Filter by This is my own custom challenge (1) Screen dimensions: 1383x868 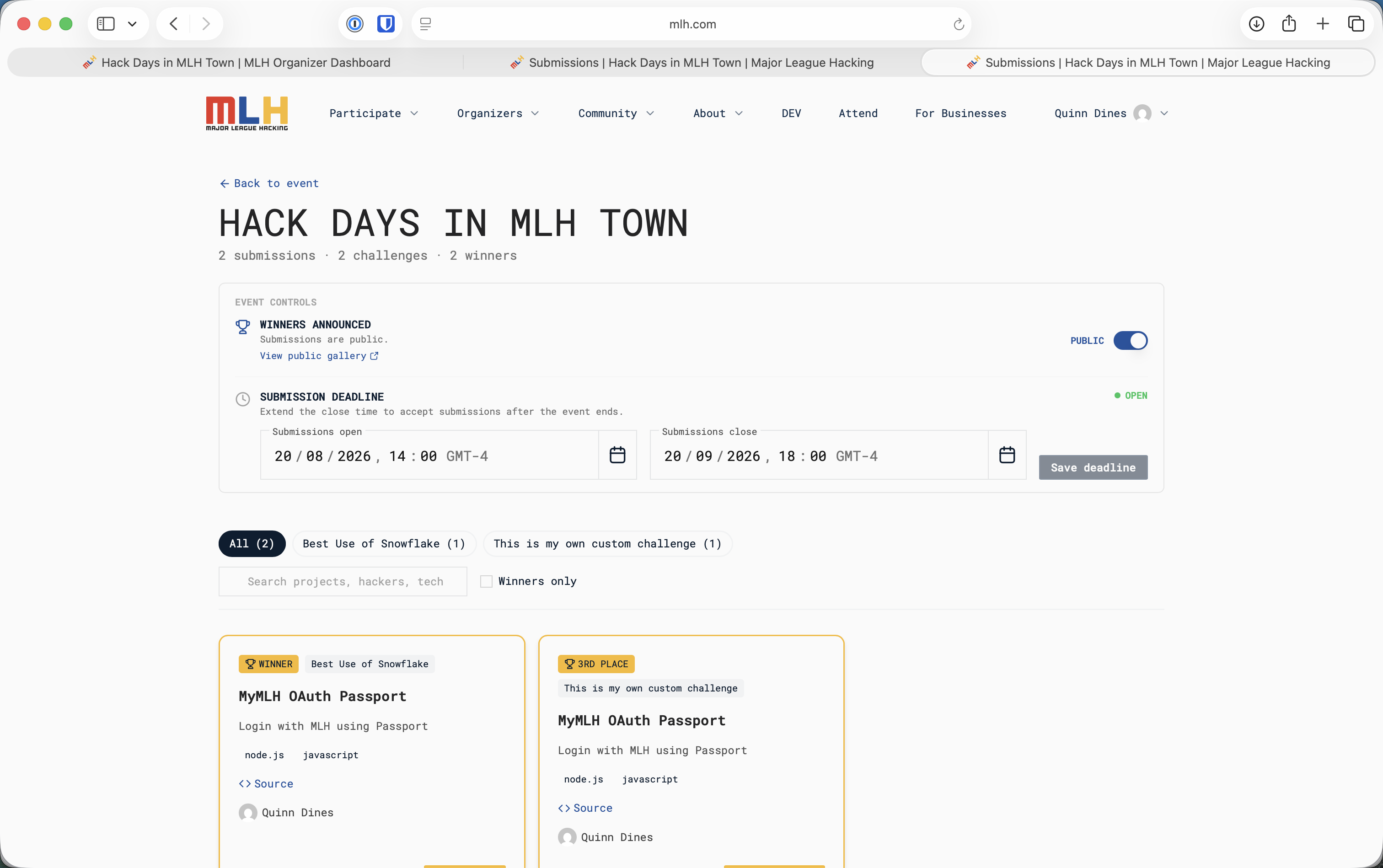coord(607,544)
